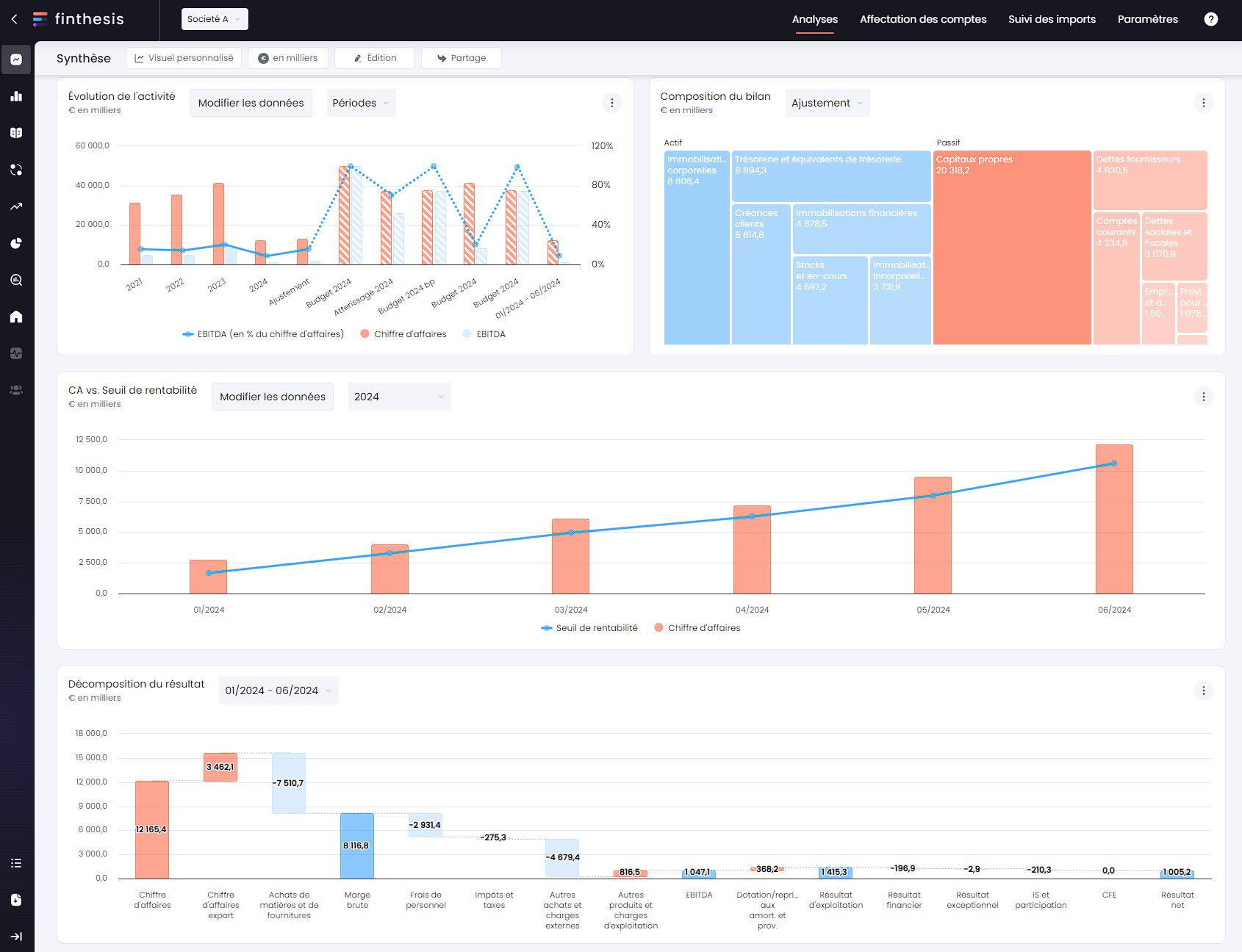Click the Achats de matières -7 510,7 bar

pyautogui.click(x=289, y=783)
